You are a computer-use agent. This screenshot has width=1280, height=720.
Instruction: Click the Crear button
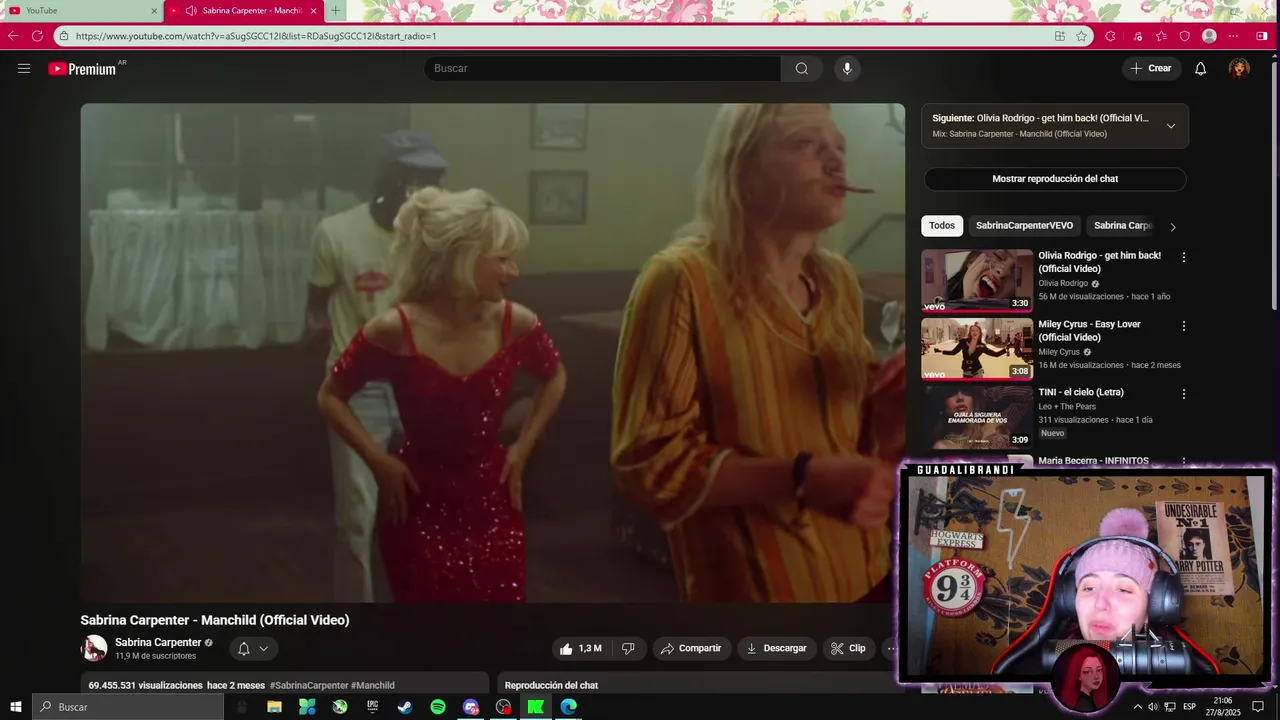click(1151, 68)
